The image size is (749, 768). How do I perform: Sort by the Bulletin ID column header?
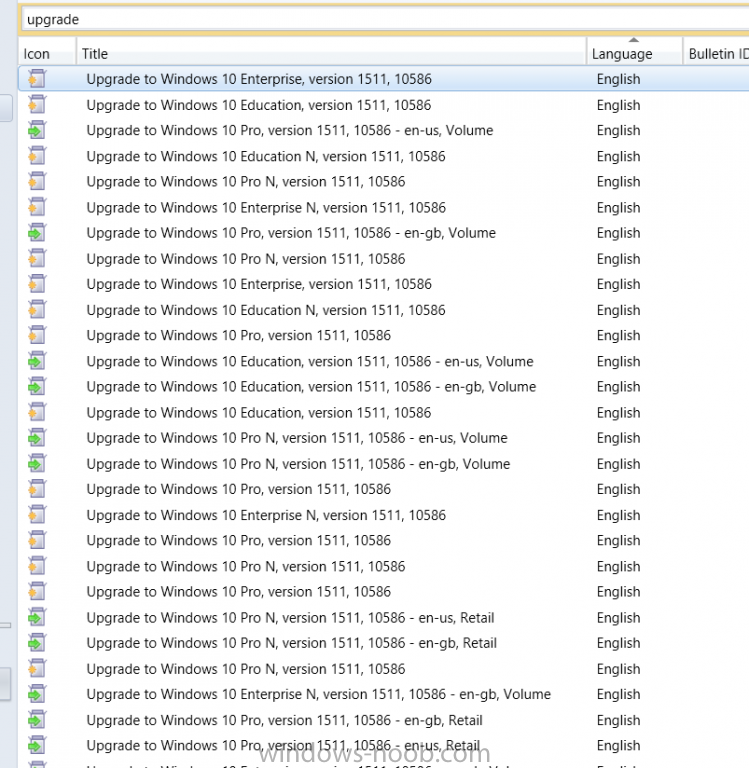[x=716, y=53]
